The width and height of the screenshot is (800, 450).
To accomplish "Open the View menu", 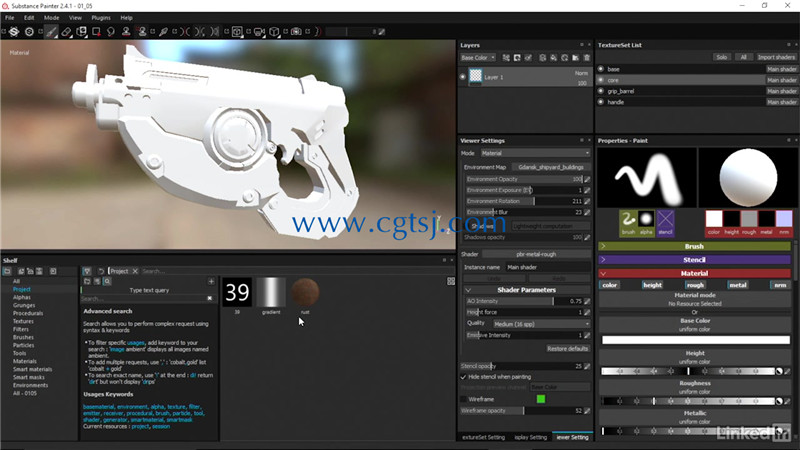I will (x=76, y=17).
